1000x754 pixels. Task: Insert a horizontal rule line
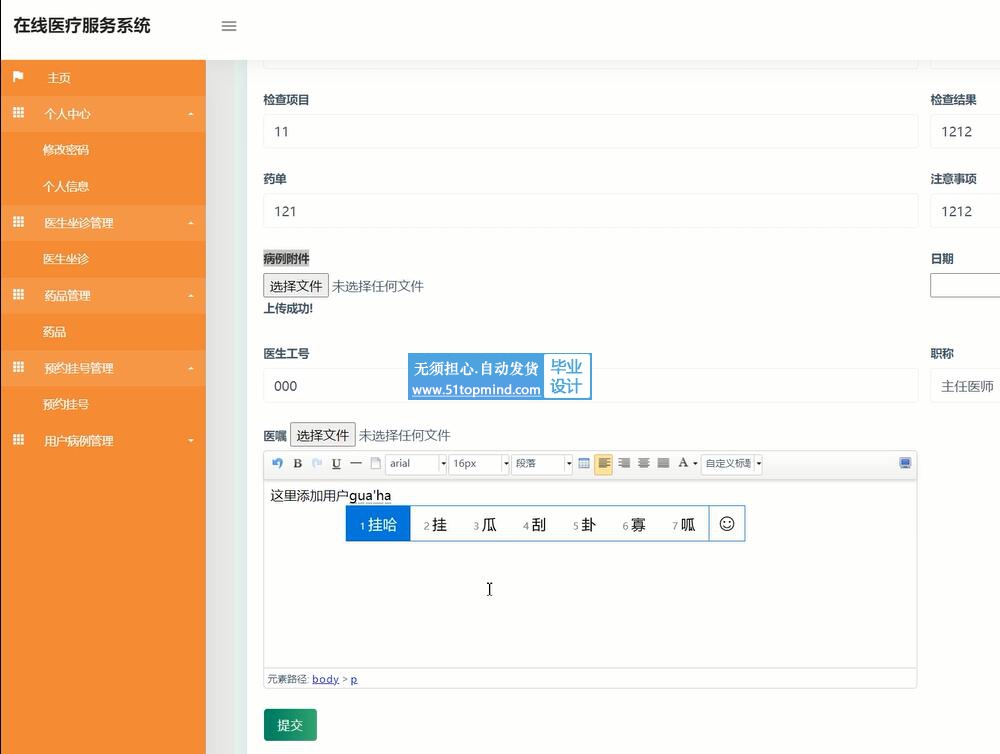click(x=355, y=463)
